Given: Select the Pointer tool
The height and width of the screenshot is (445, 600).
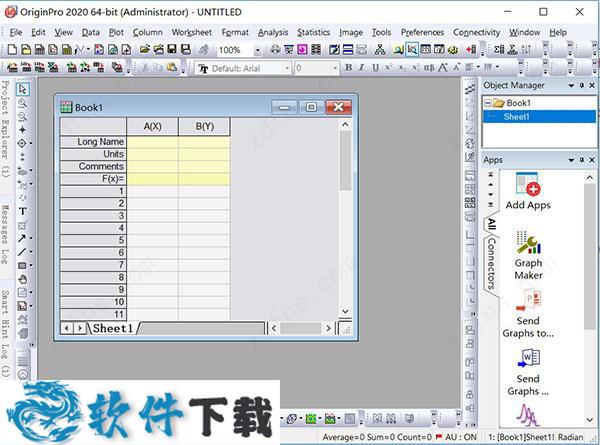Looking at the screenshot, I should click(23, 89).
